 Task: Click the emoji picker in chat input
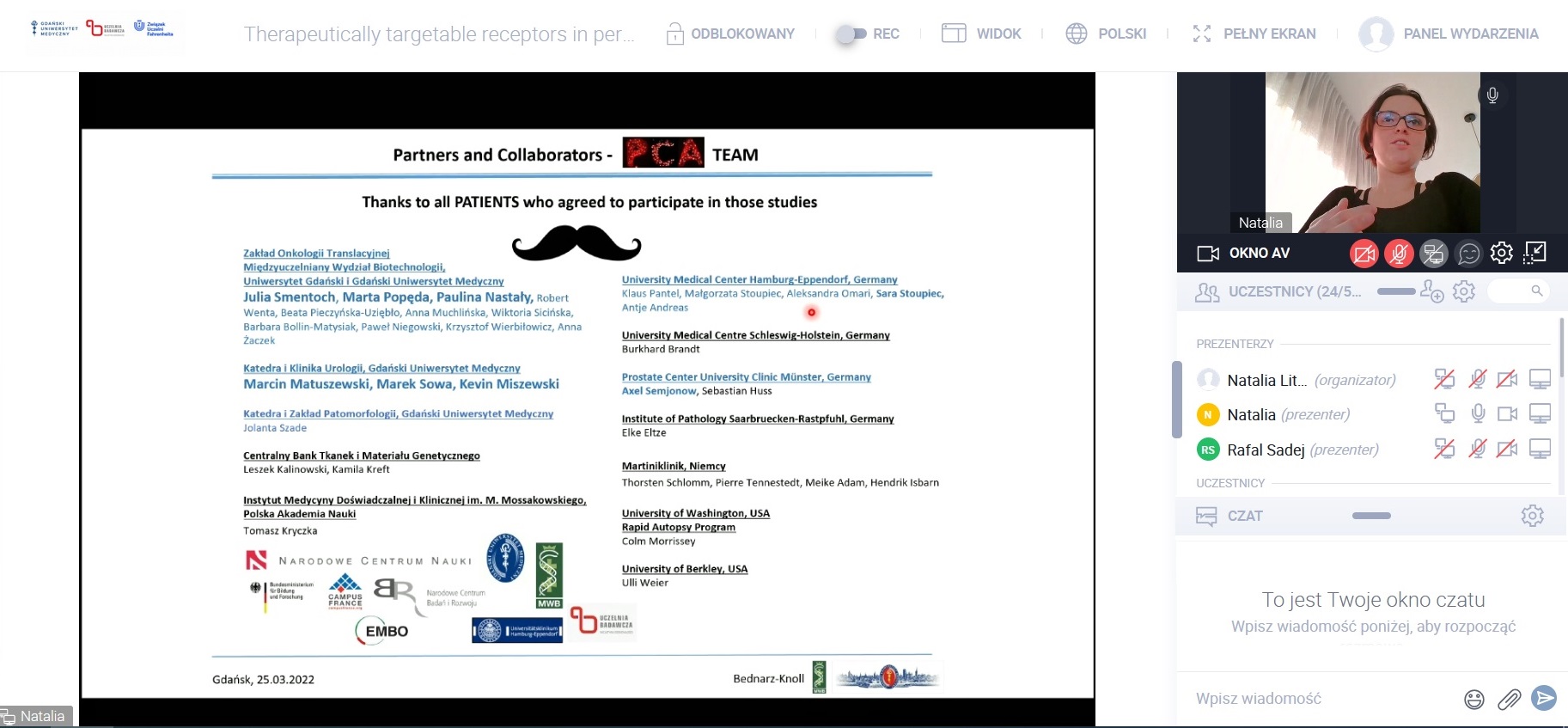tap(1473, 700)
